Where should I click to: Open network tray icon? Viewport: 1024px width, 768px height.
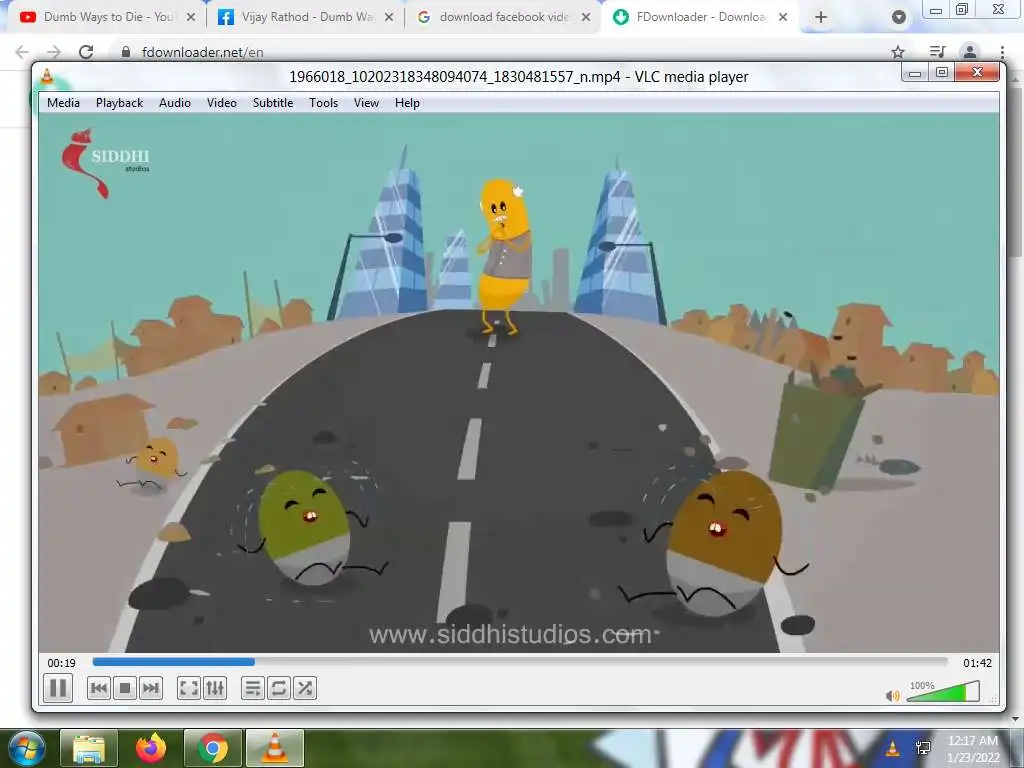(923, 748)
